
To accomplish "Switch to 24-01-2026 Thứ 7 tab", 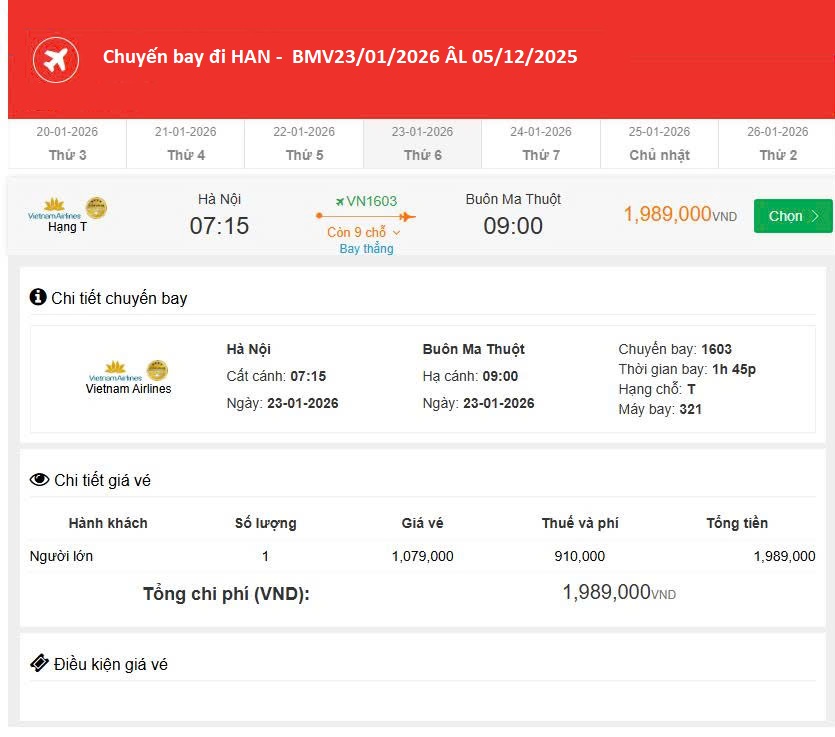I will point(541,144).
